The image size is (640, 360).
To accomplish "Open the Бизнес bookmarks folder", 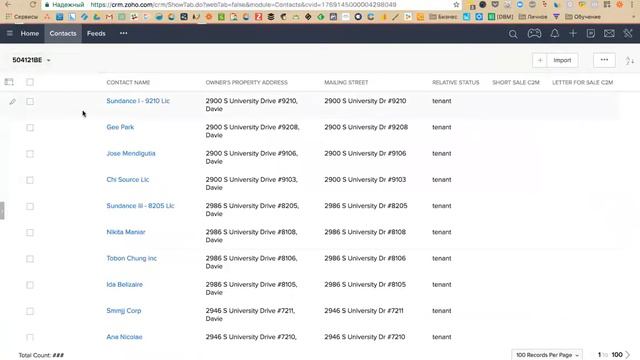I will point(443,17).
